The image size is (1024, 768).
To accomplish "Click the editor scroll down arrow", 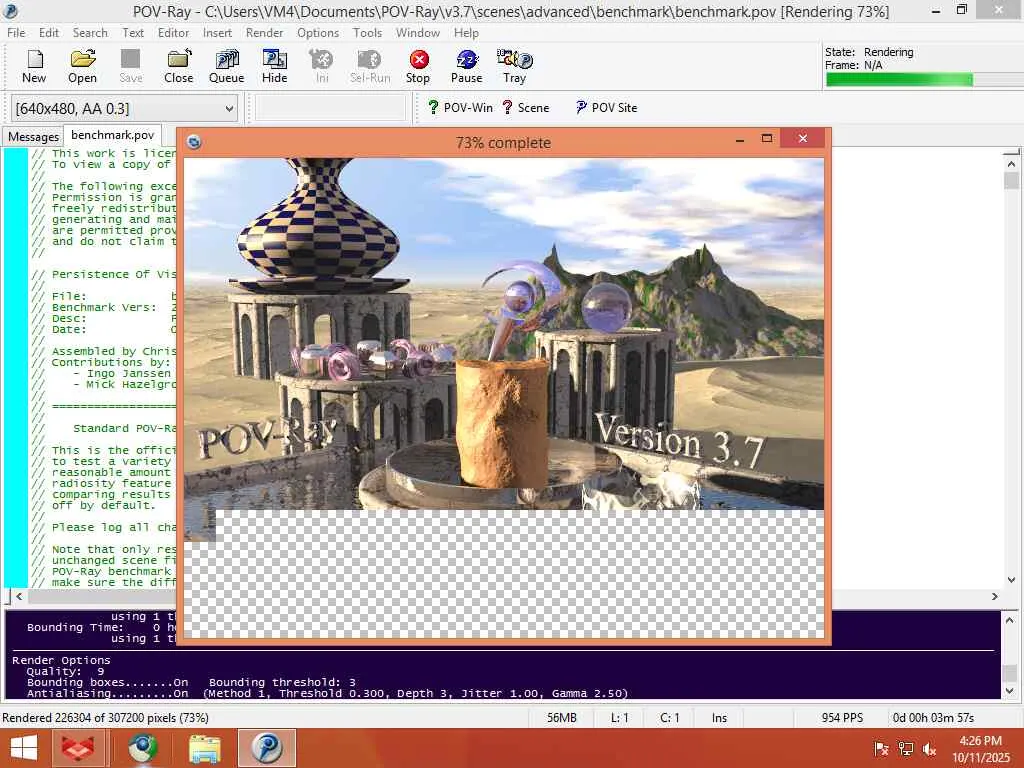I will 1011,579.
